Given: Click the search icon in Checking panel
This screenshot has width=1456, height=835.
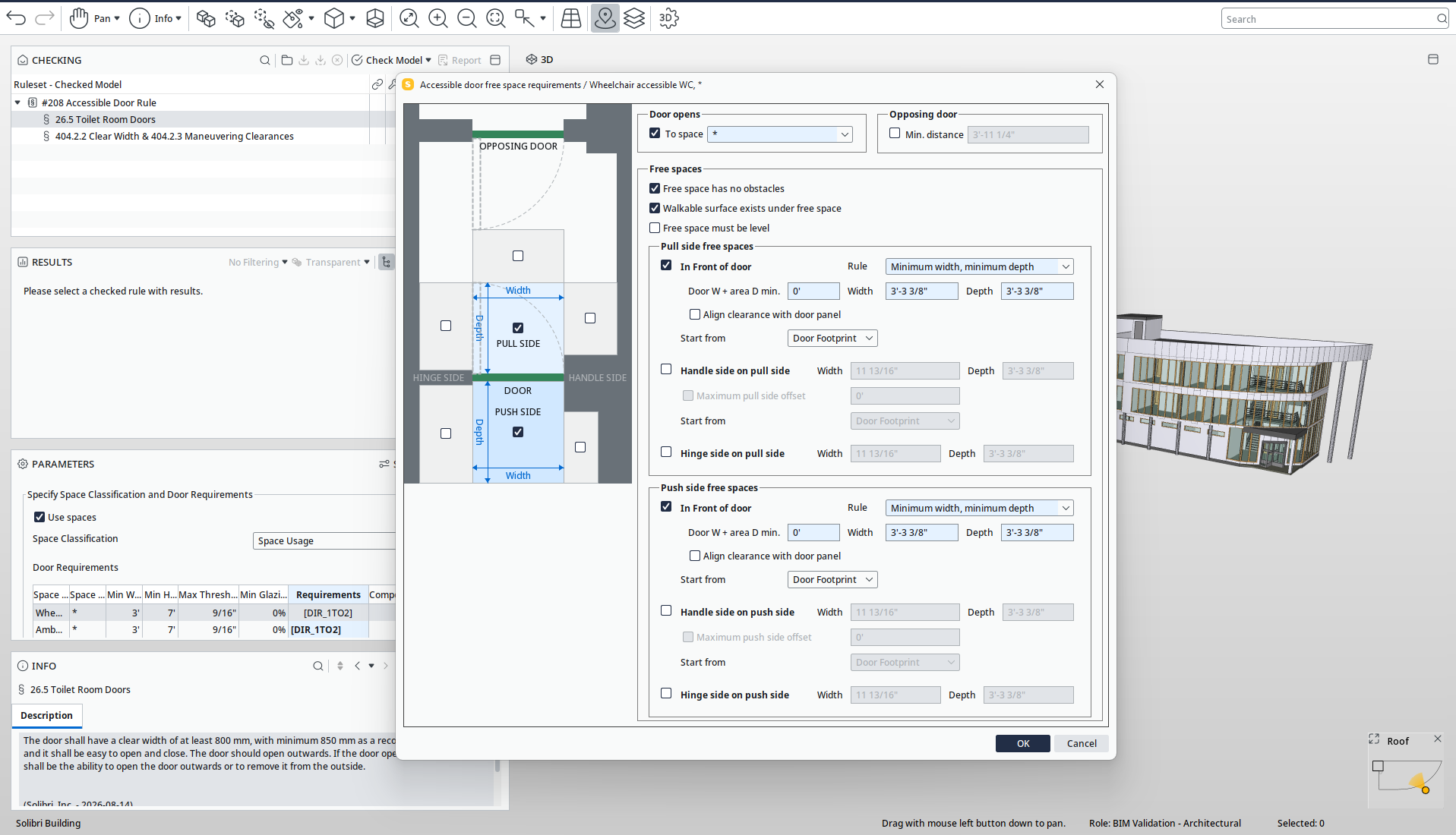Looking at the screenshot, I should [x=265, y=60].
